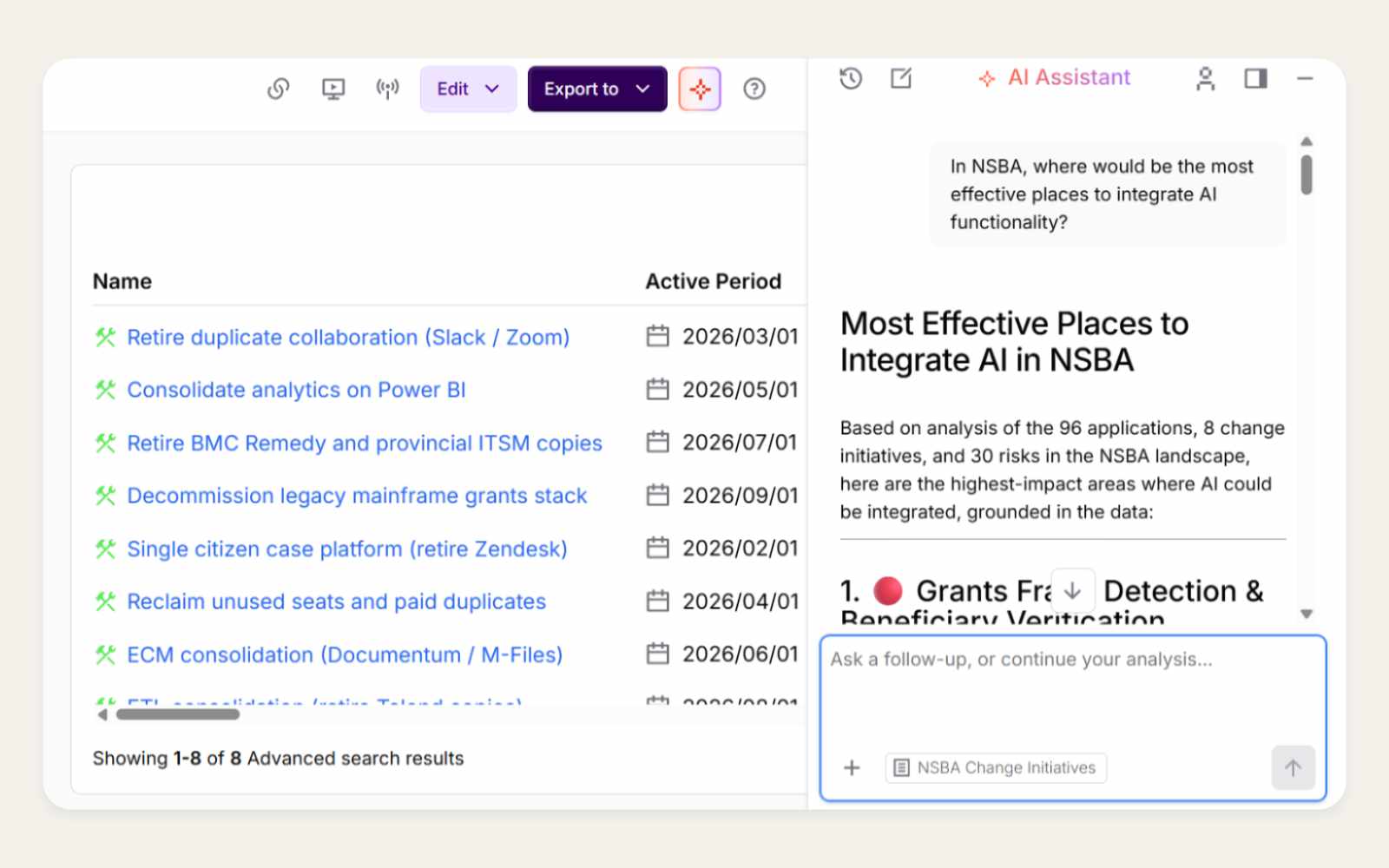Toggle the side panel layout icon
Screen dimensions: 1389x868
[1255, 78]
